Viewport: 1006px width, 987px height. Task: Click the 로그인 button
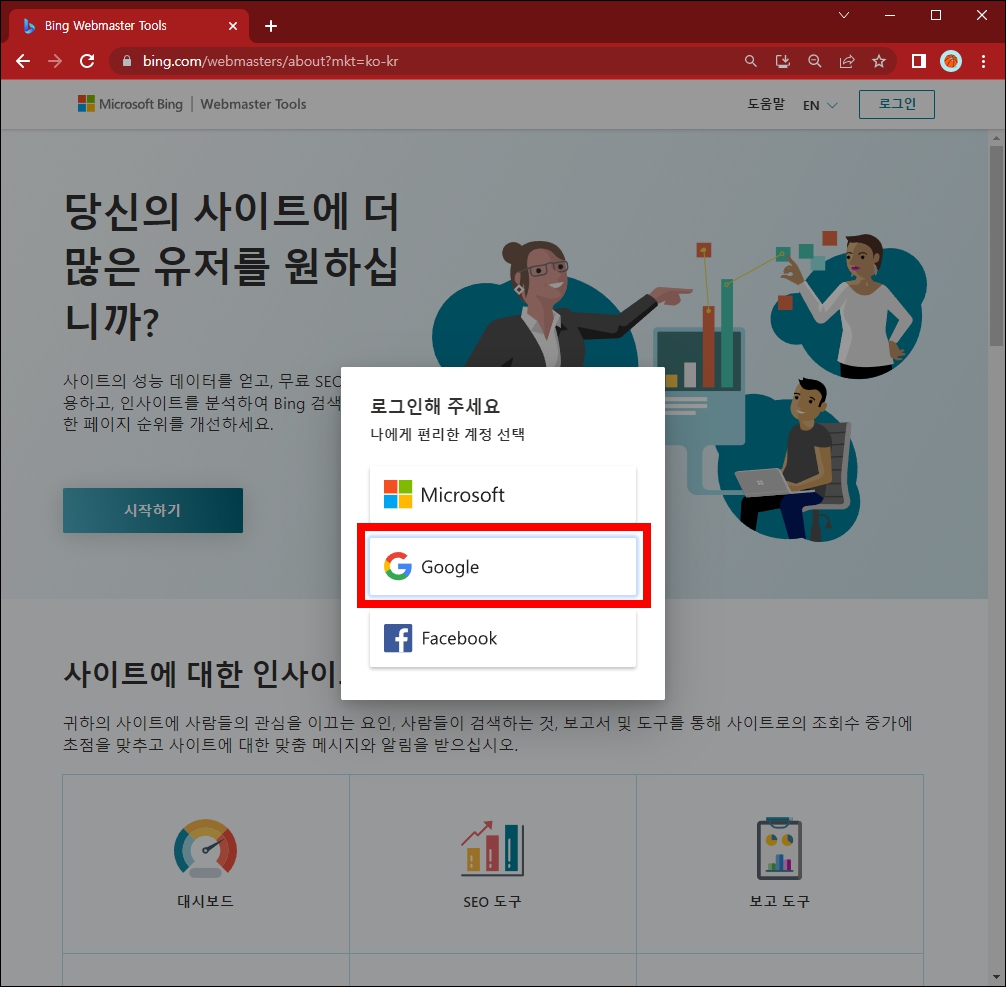(x=896, y=103)
